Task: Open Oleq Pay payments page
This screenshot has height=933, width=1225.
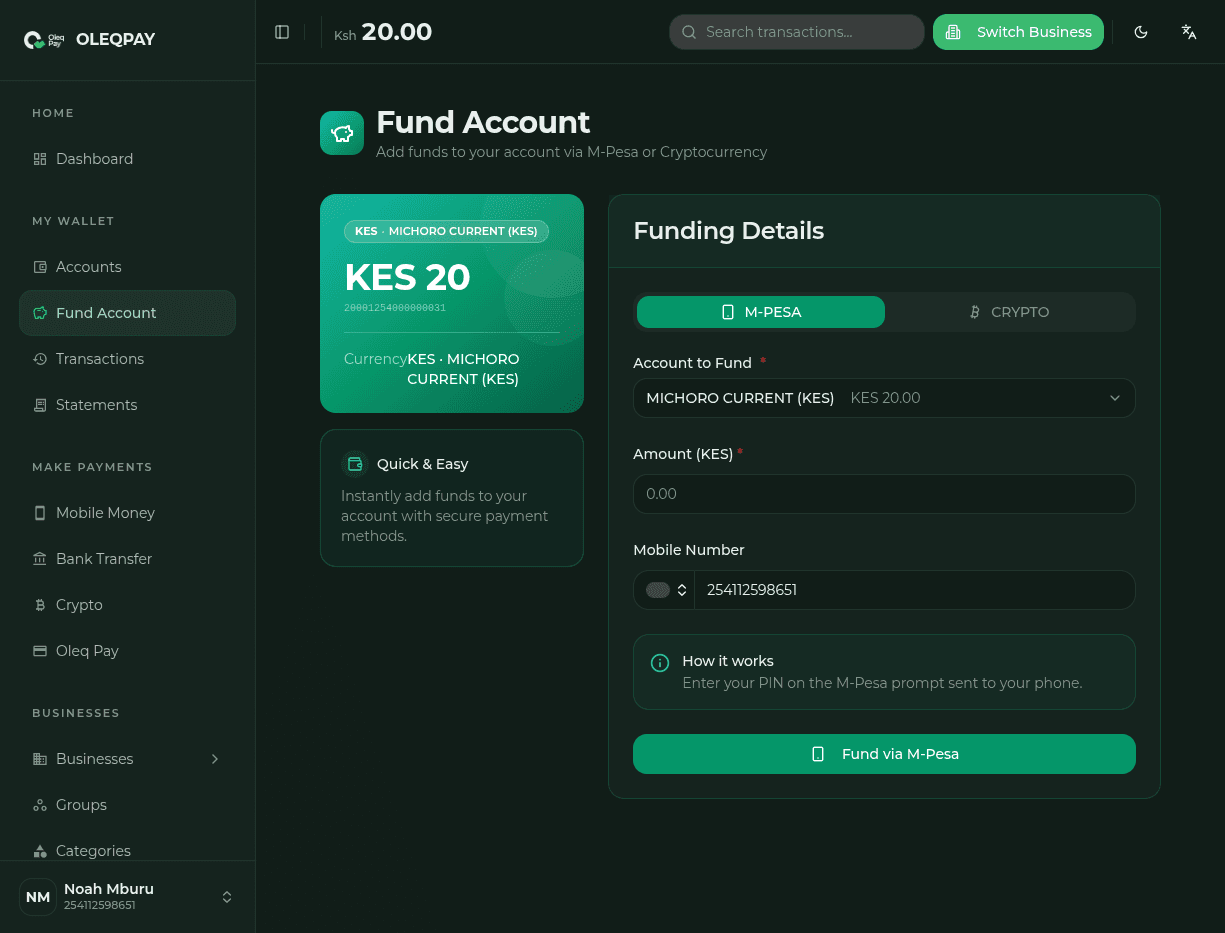Action: 127,651
